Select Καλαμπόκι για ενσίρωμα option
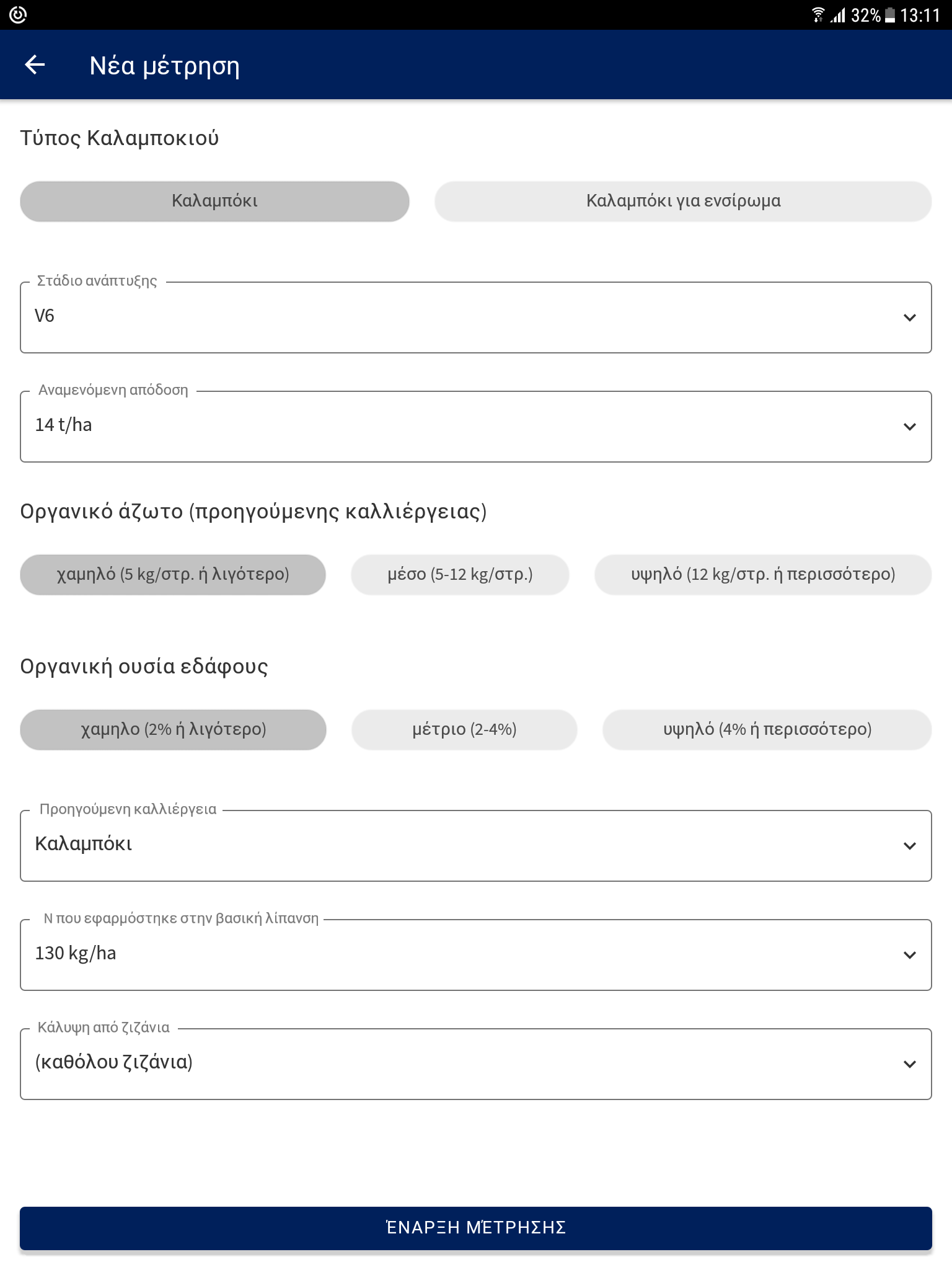The height and width of the screenshot is (1270, 952). click(x=683, y=202)
